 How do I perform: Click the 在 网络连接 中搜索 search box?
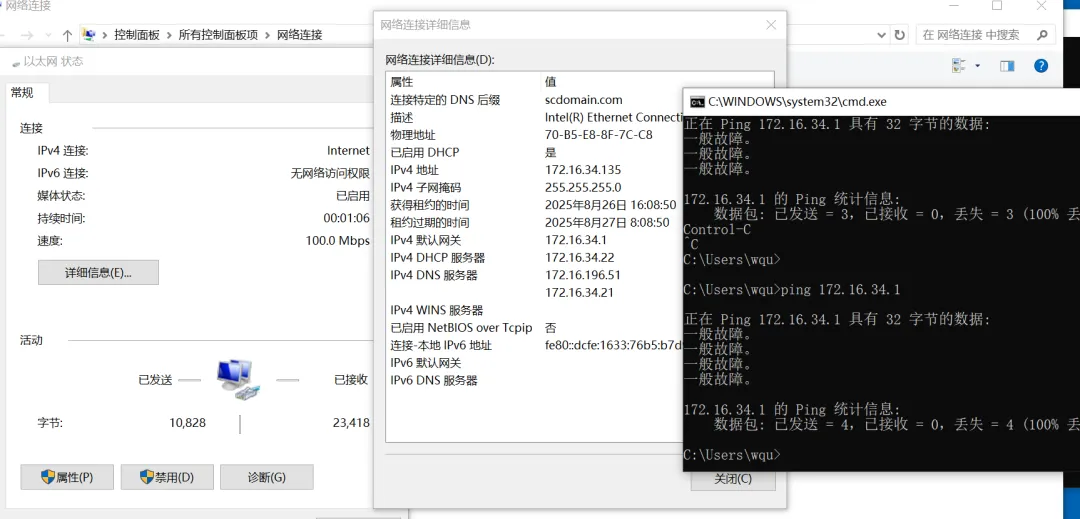[985, 34]
